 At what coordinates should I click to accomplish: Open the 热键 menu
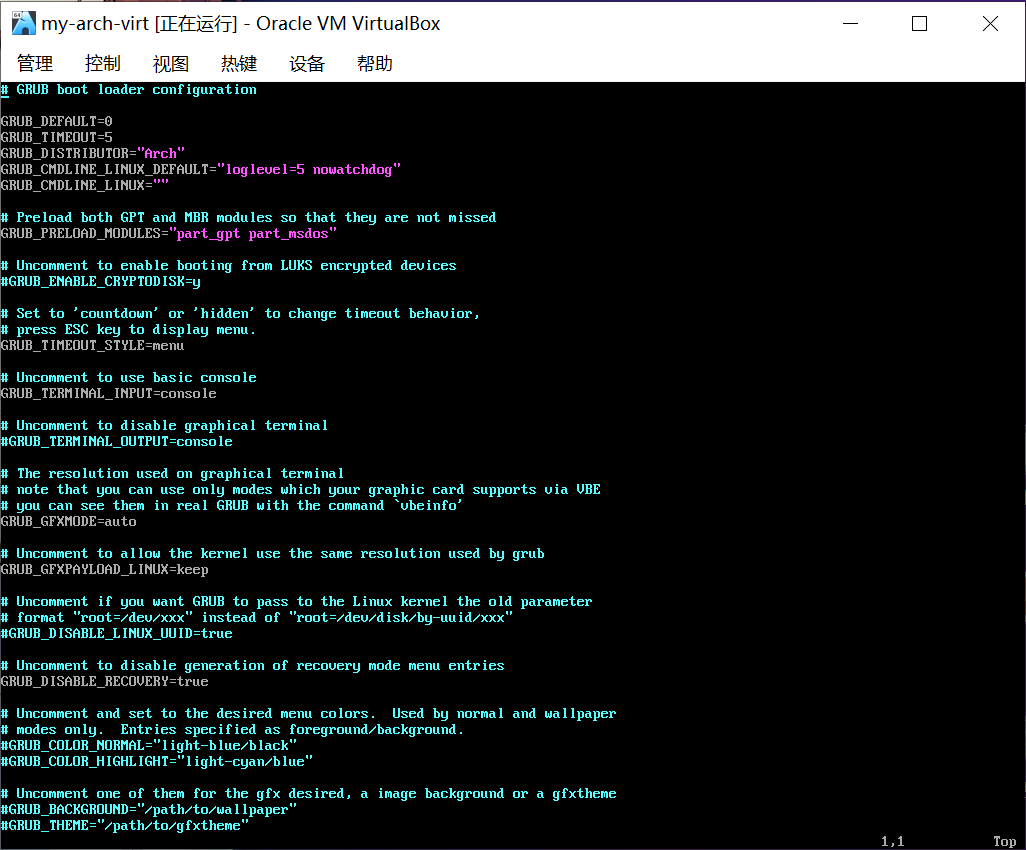(238, 63)
